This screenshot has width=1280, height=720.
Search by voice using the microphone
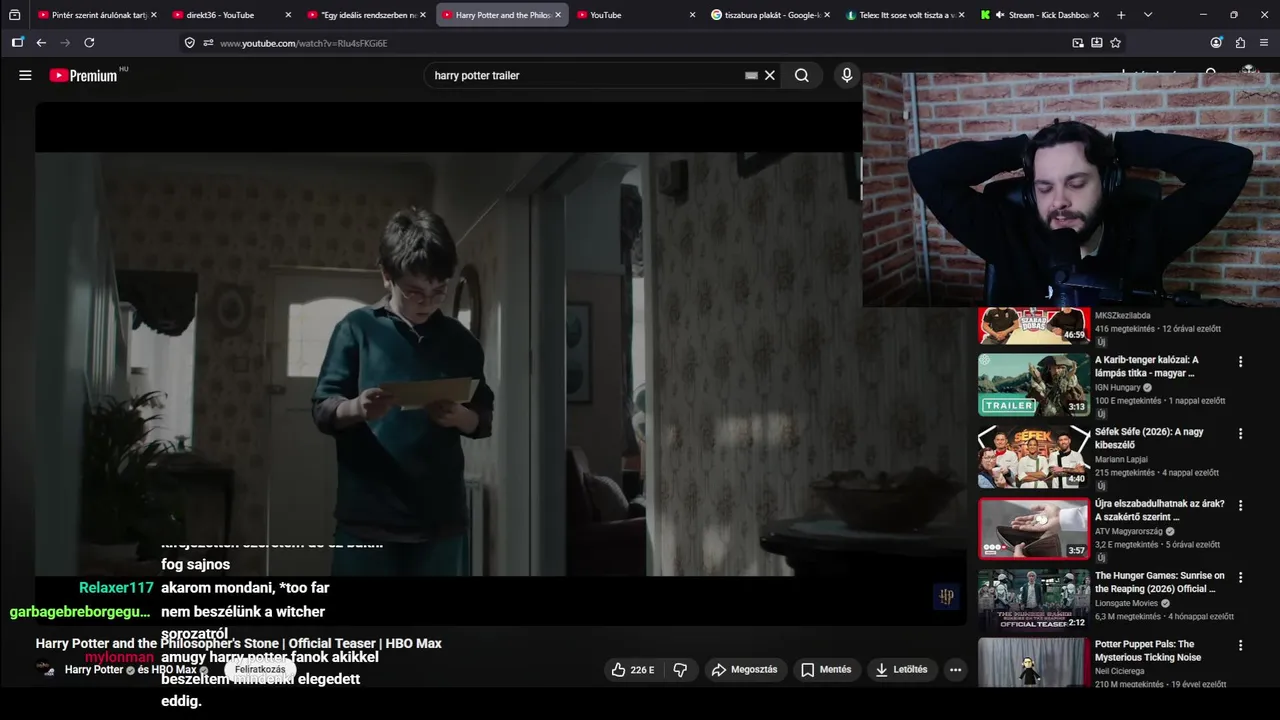tap(847, 75)
